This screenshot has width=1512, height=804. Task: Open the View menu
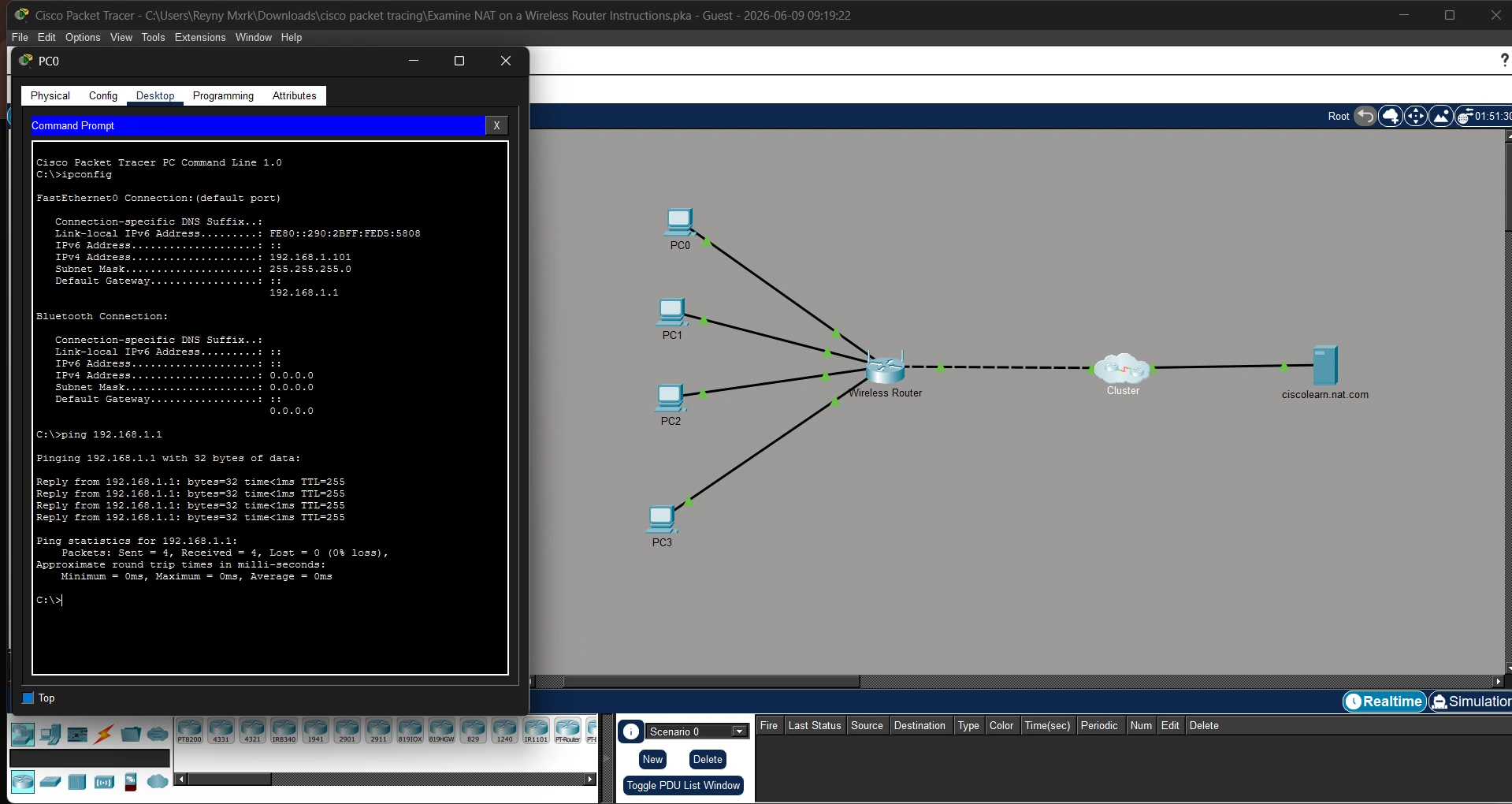click(121, 37)
